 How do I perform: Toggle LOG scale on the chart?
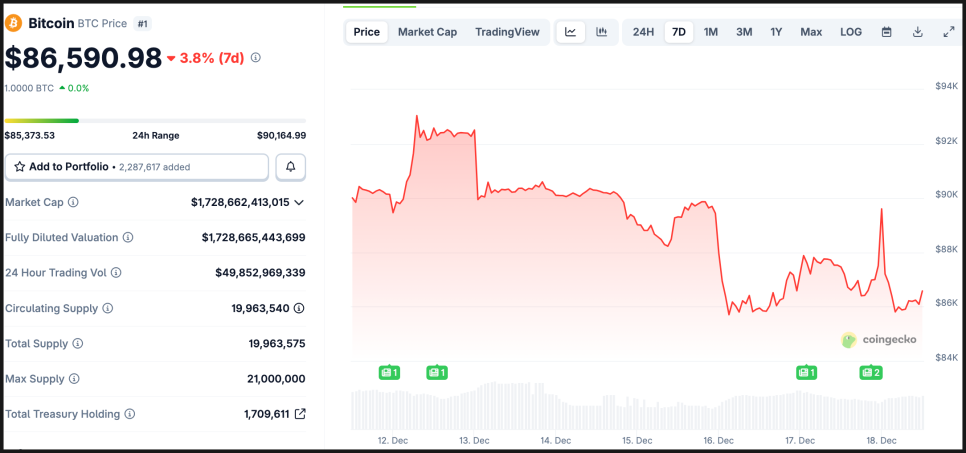851,32
